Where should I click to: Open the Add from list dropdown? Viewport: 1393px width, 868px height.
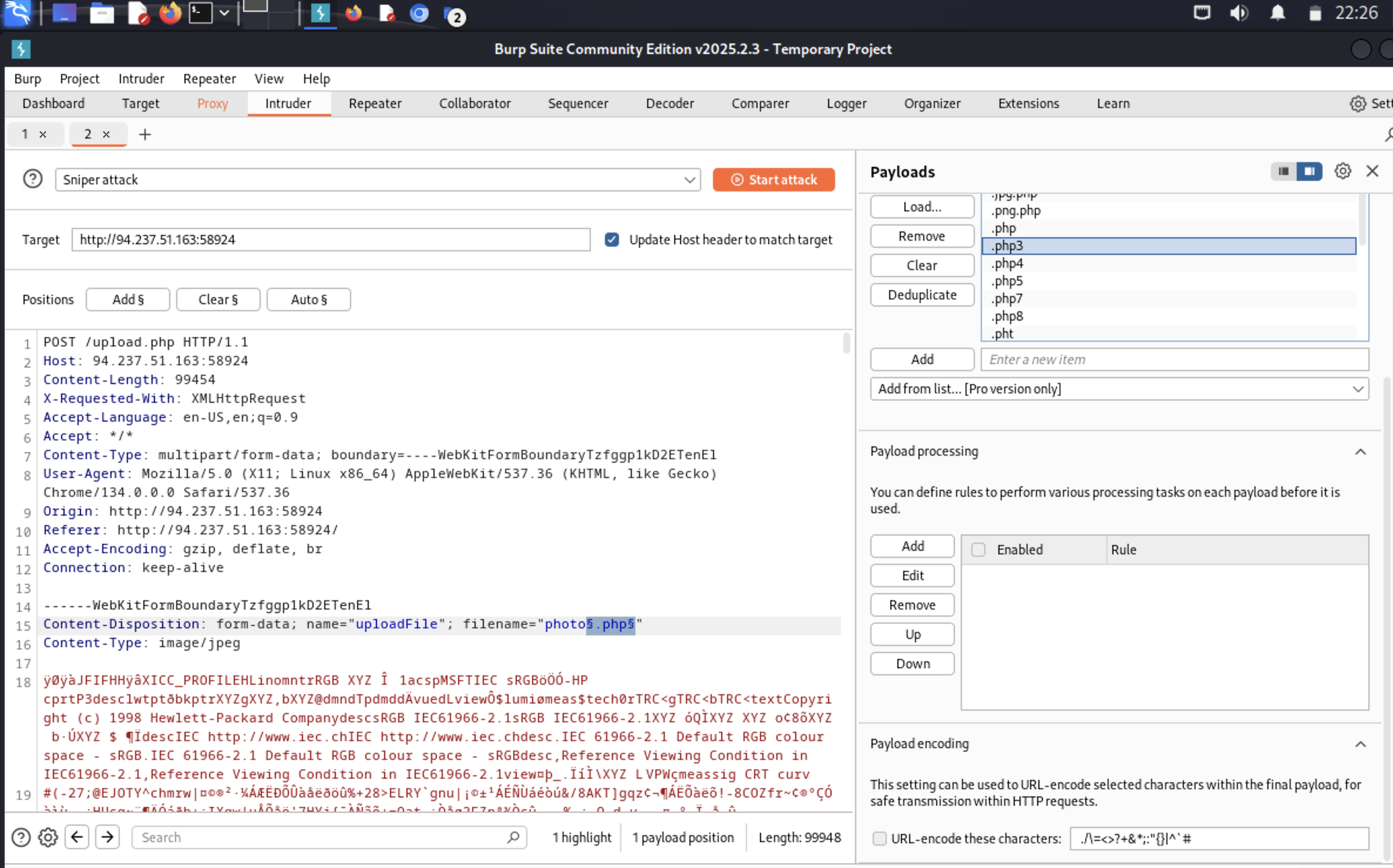(1119, 389)
